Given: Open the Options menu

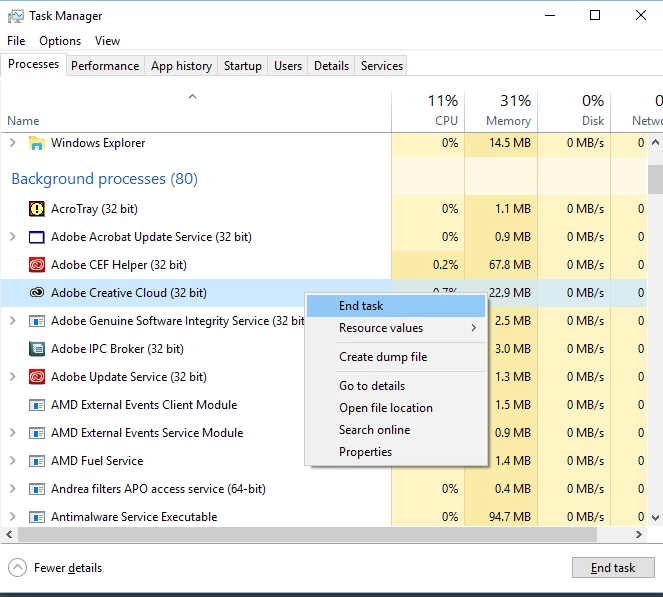Looking at the screenshot, I should (x=60, y=41).
